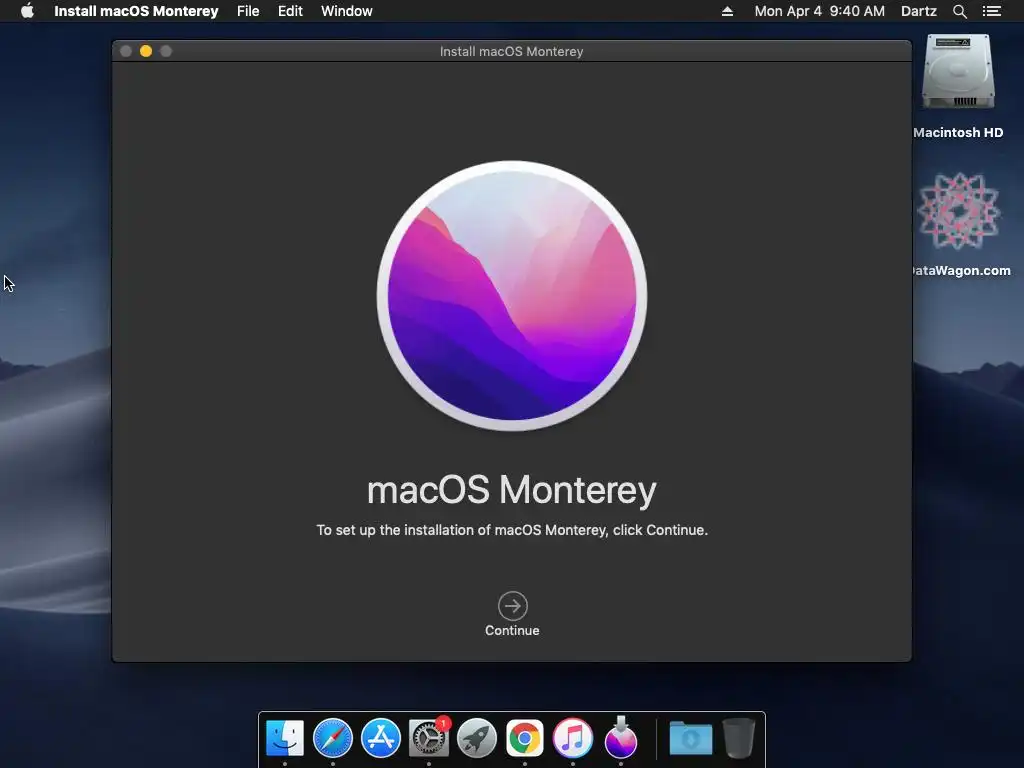This screenshot has width=1024, height=768.
Task: Launch Google Chrome from the Dock
Action: point(524,739)
